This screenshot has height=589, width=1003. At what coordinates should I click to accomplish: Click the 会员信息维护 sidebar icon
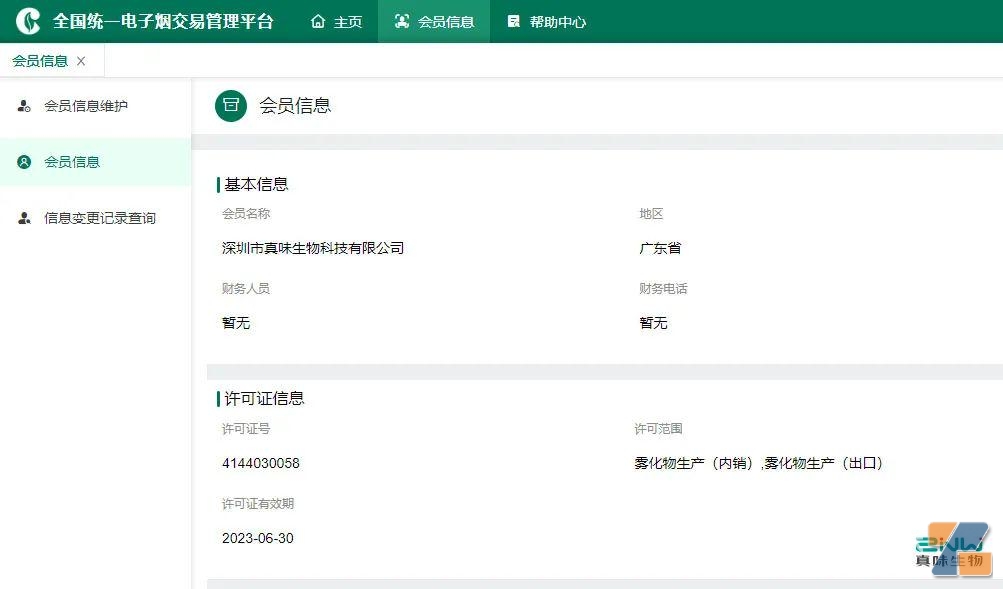tap(24, 106)
